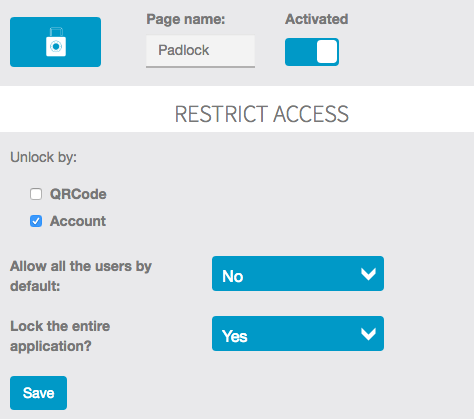The width and height of the screenshot is (474, 419).
Task: Enable the QRCode checkbox
Action: point(36,194)
